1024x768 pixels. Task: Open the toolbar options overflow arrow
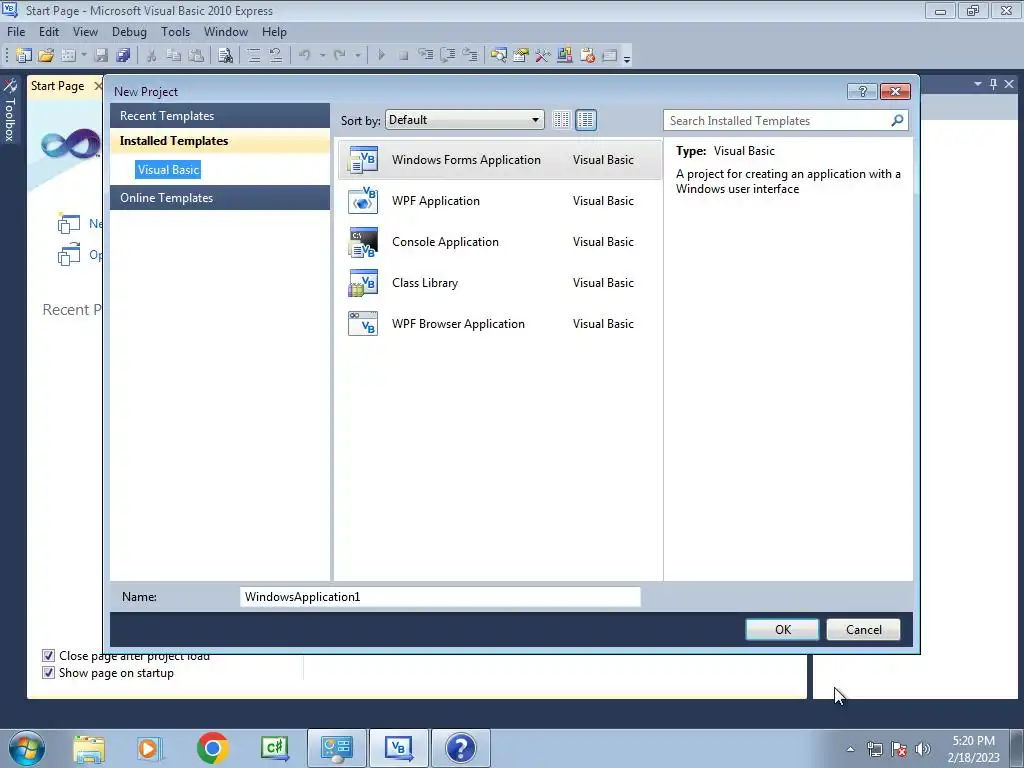click(x=627, y=58)
